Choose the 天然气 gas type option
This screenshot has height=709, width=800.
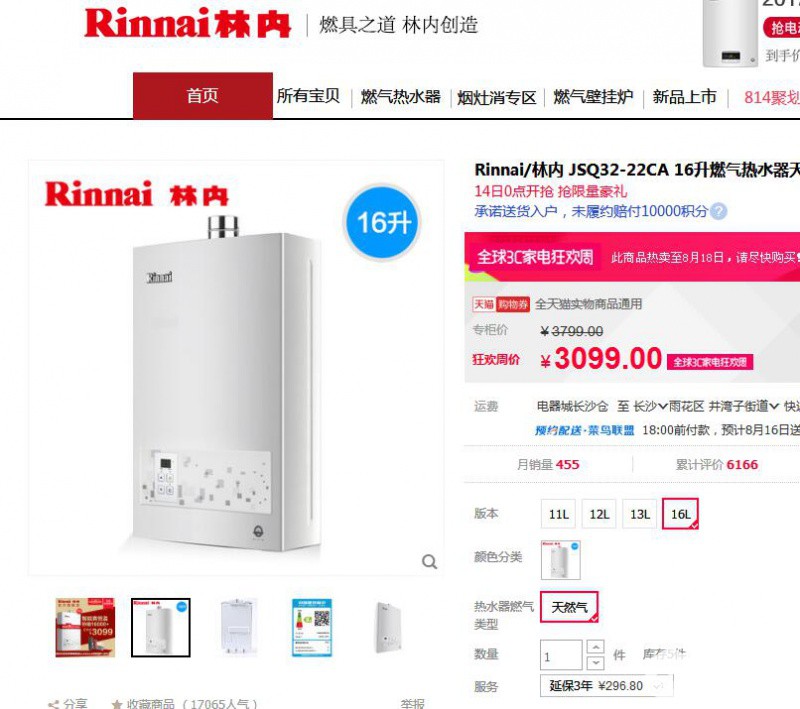tap(569, 607)
